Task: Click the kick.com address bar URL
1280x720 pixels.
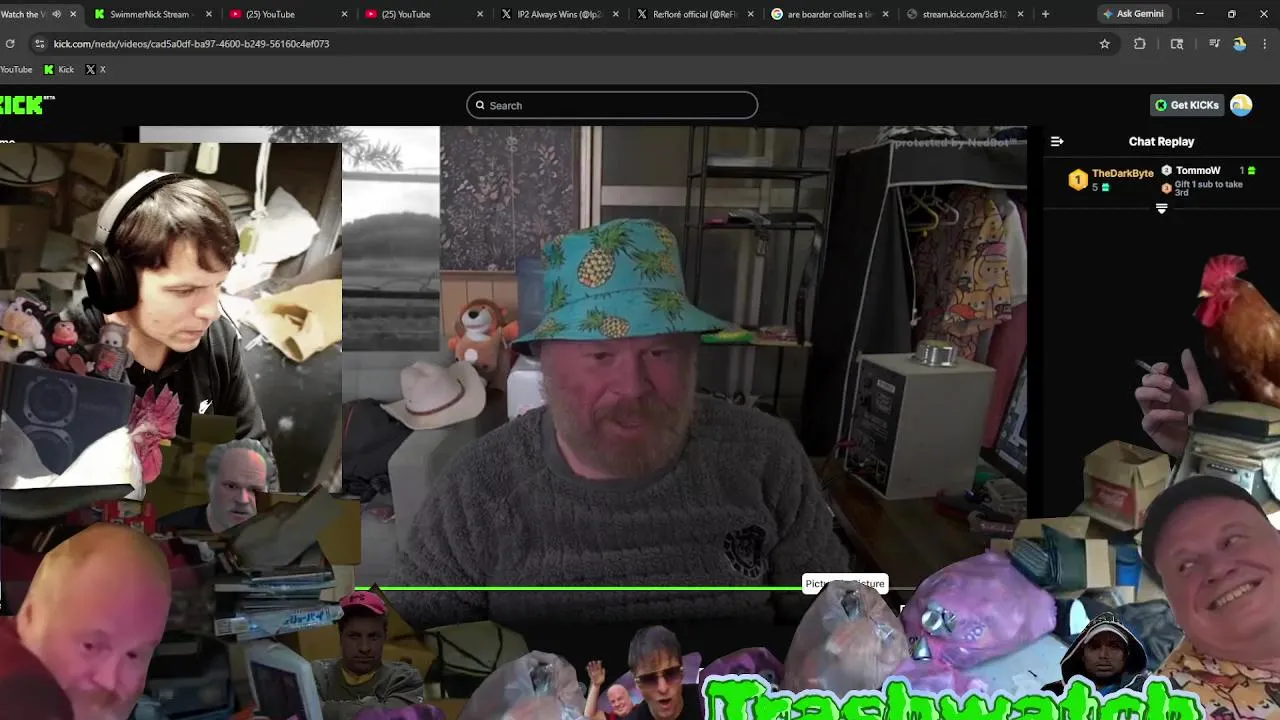Action: click(x=191, y=44)
